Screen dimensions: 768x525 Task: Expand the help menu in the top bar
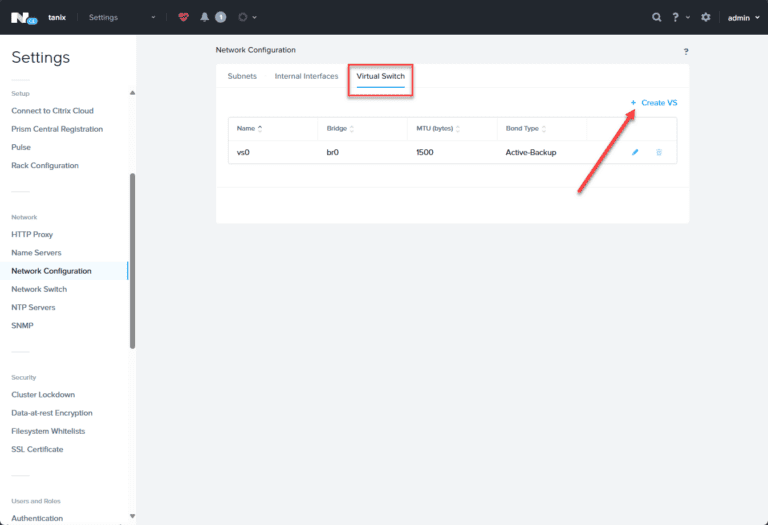[680, 17]
